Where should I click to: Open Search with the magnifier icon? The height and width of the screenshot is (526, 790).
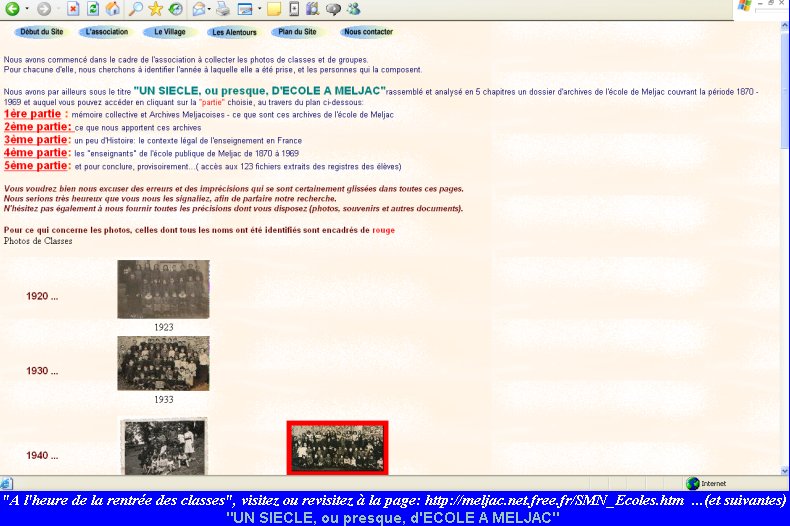(135, 9)
